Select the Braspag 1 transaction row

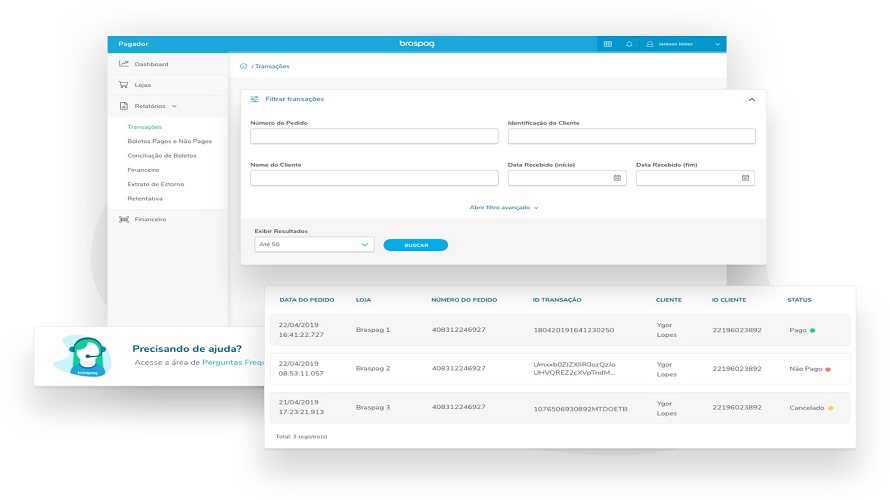tap(560, 330)
